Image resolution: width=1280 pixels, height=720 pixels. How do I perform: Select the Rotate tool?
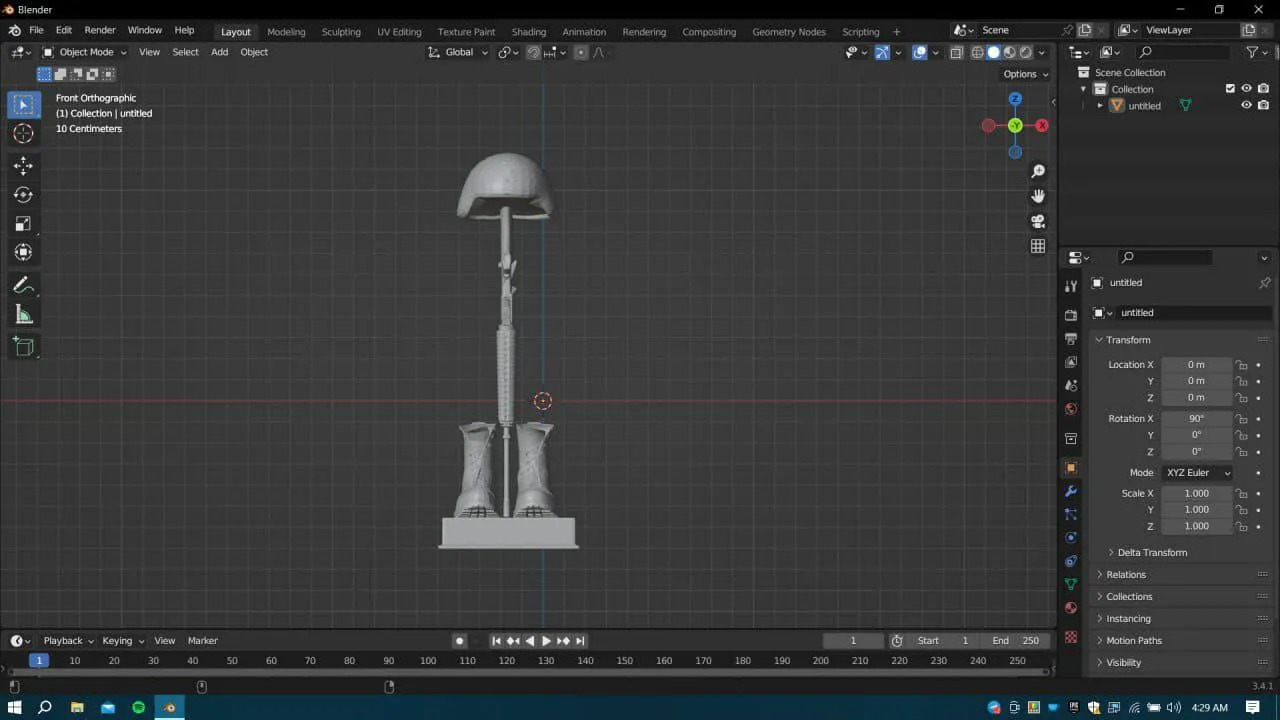click(x=24, y=195)
